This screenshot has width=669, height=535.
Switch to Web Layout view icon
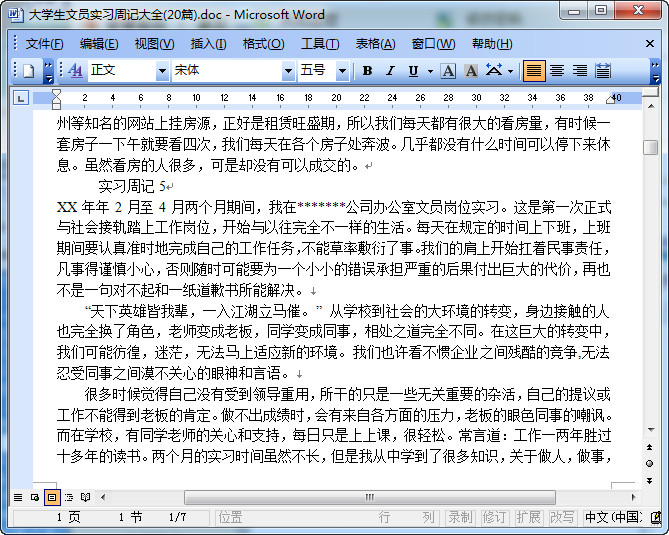[x=35, y=497]
